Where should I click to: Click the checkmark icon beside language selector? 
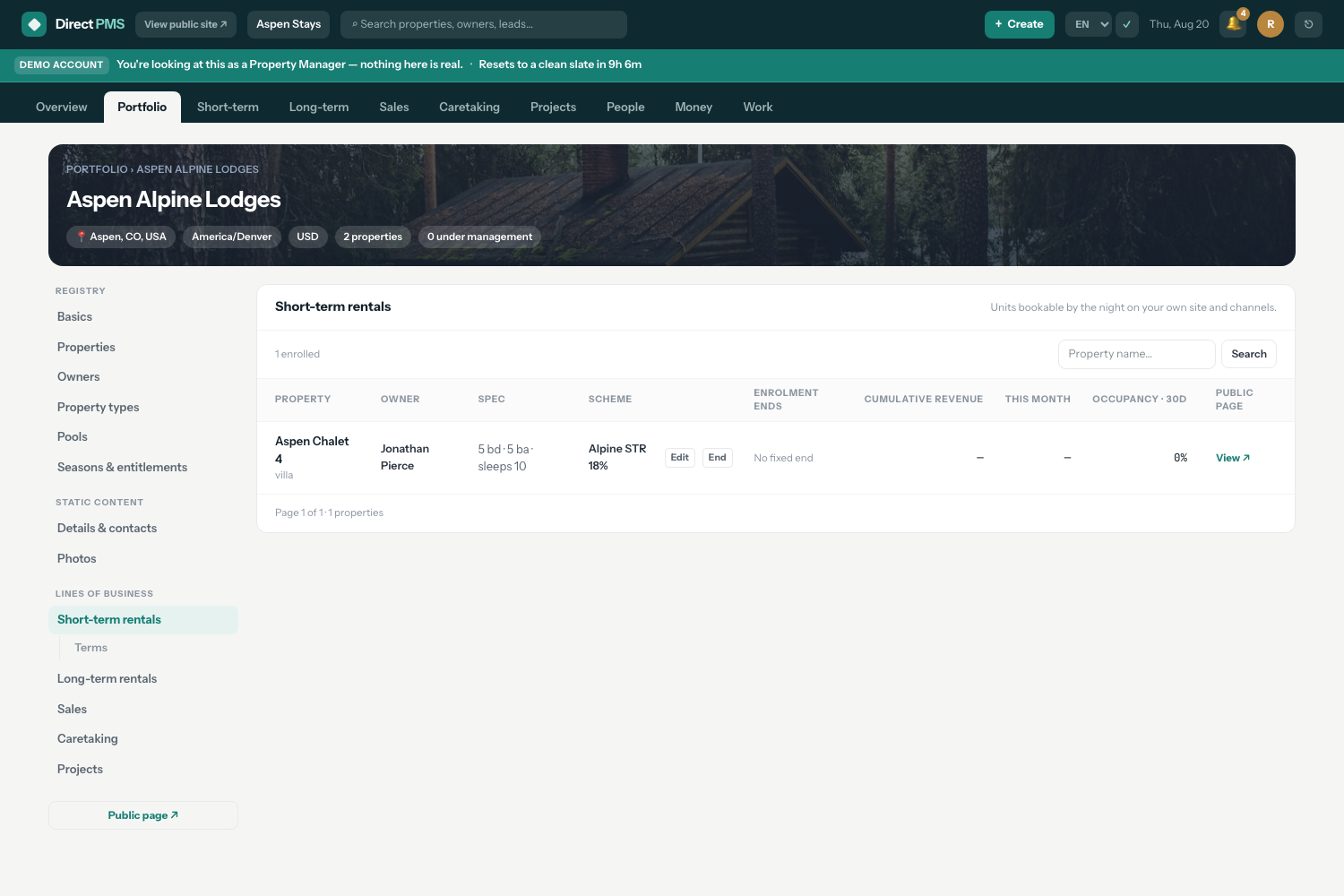(x=1127, y=24)
